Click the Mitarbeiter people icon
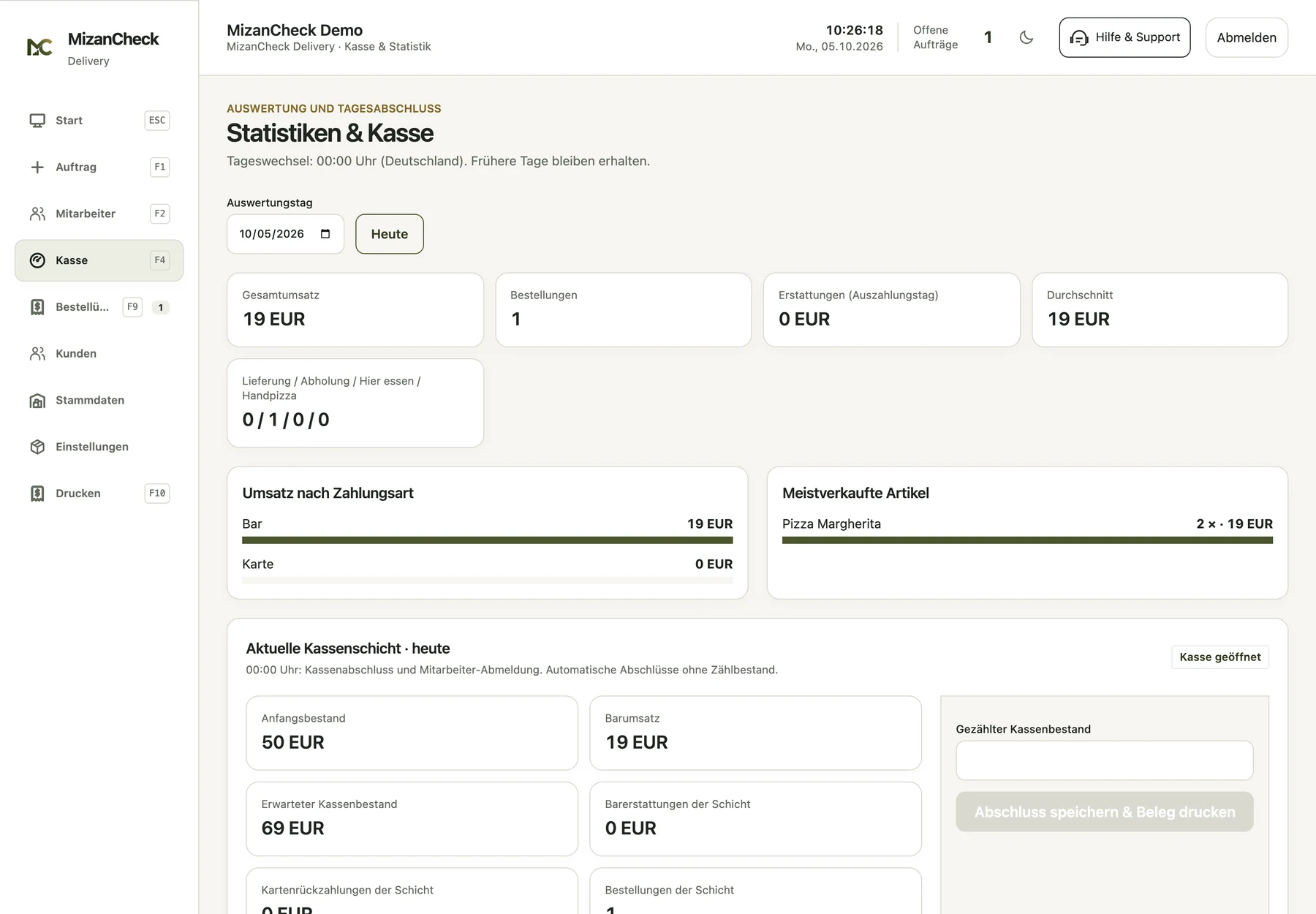This screenshot has height=914, width=1316. (37, 214)
